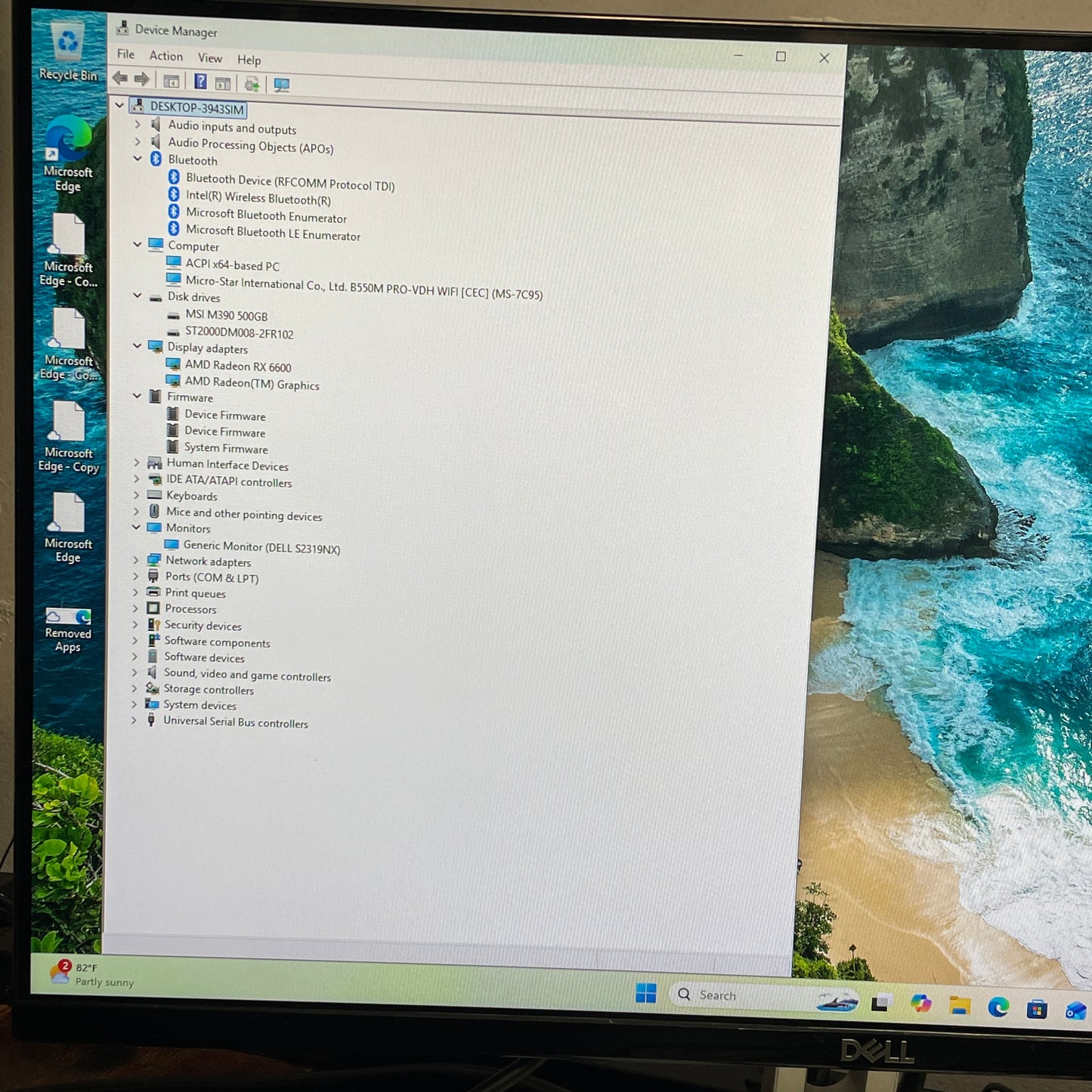Open the Action menu
Screen dimensions: 1092x1092
click(x=166, y=56)
